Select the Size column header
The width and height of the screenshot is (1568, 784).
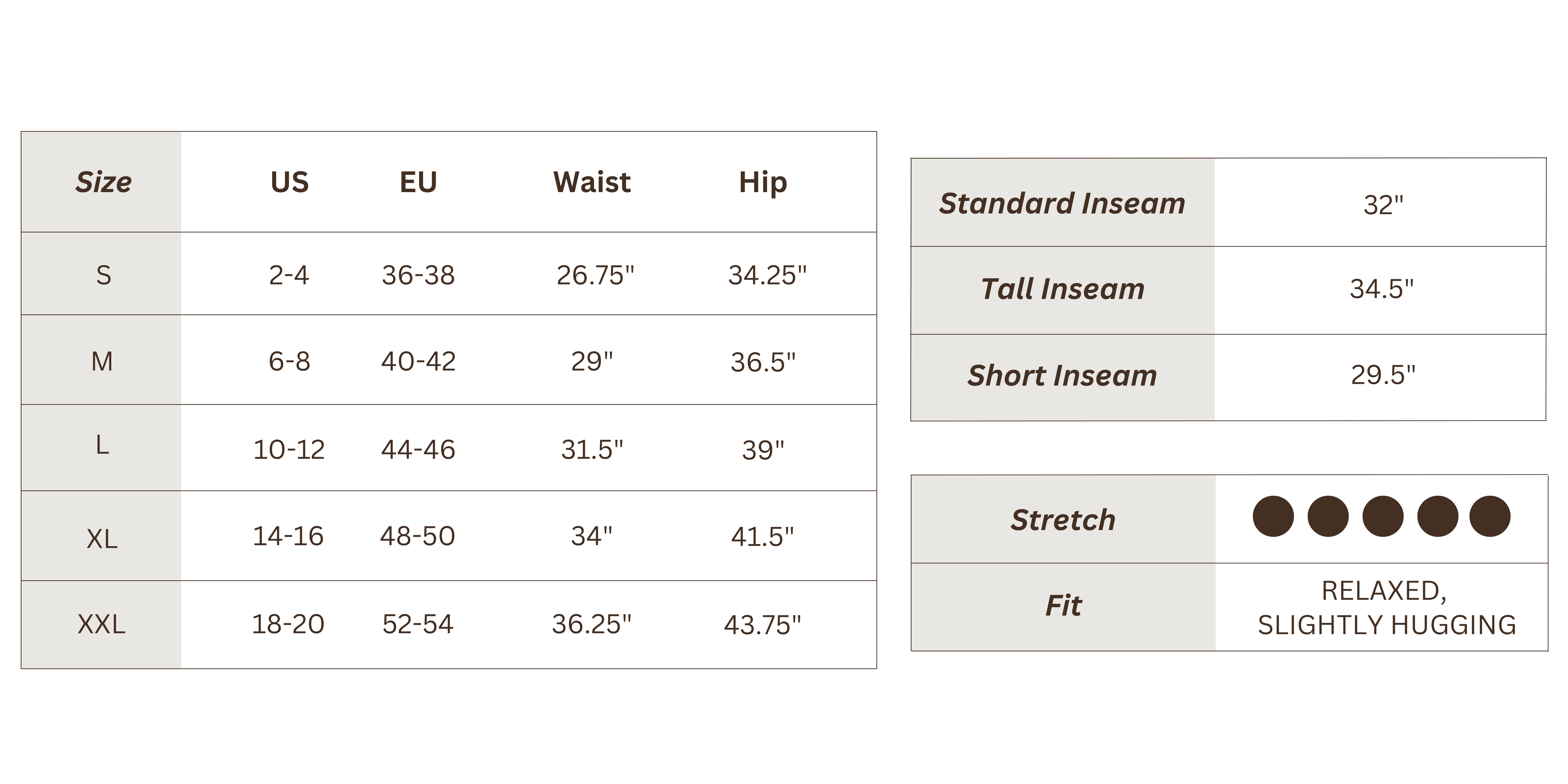[x=103, y=182]
